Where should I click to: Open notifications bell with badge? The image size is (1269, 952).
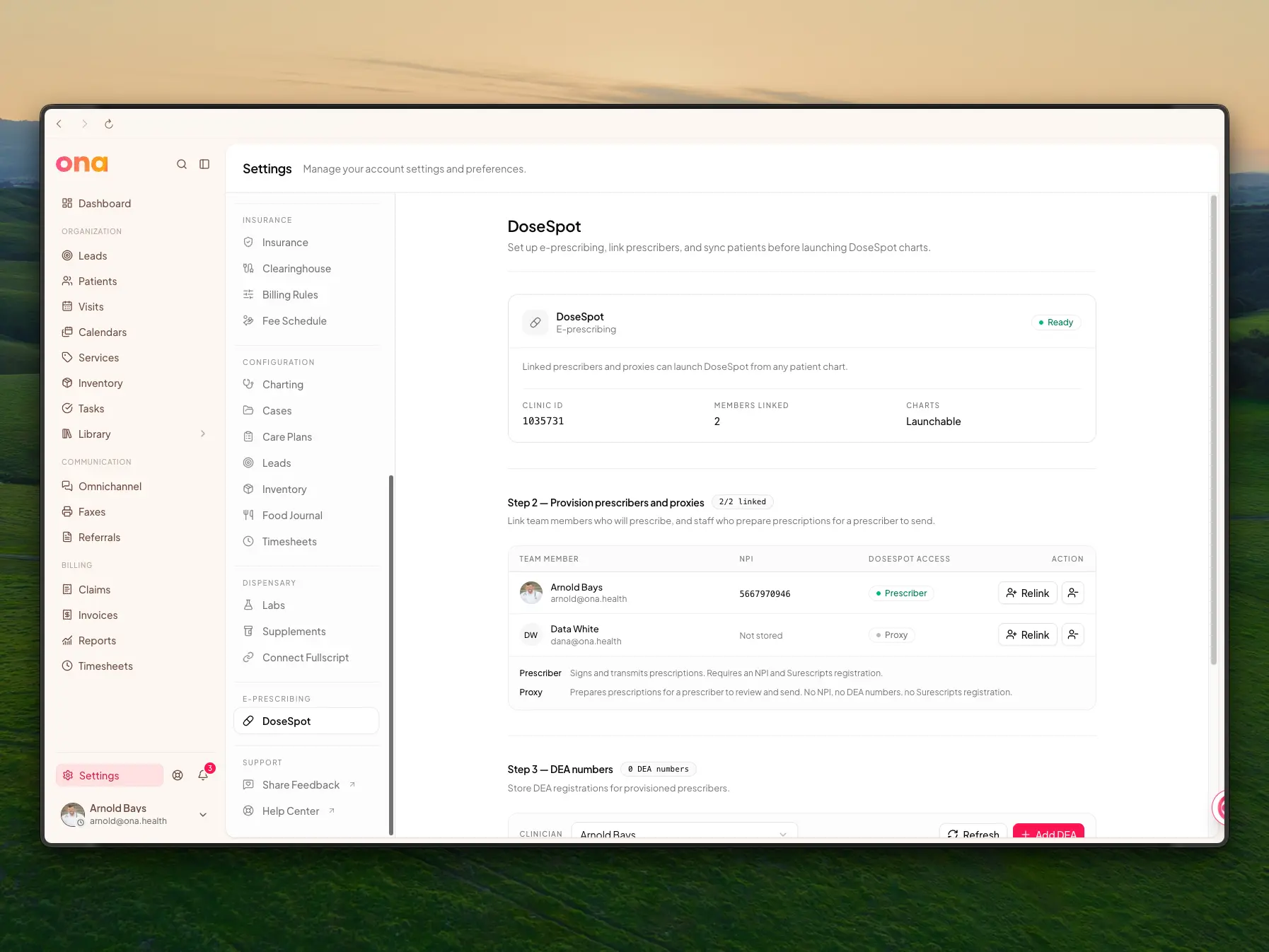click(x=204, y=774)
